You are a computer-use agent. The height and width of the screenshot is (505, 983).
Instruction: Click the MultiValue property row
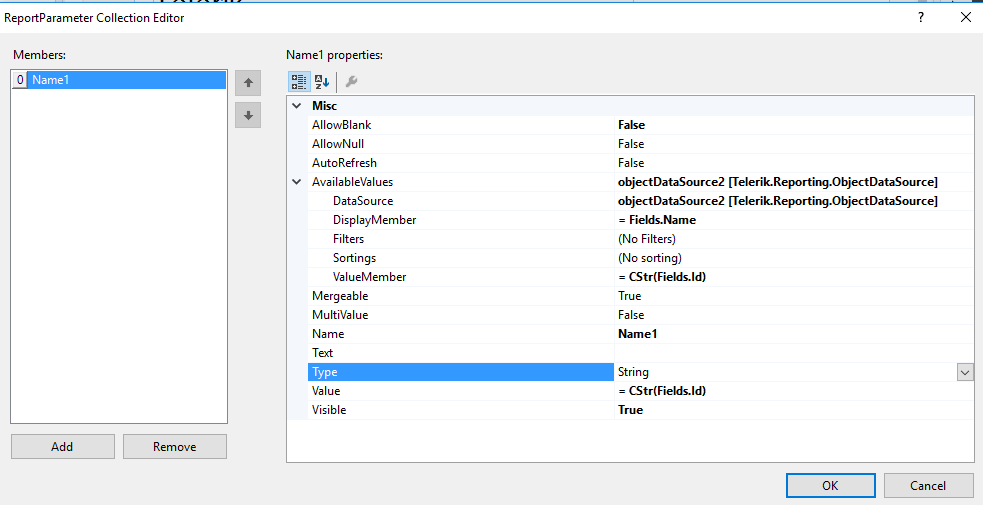click(462, 315)
